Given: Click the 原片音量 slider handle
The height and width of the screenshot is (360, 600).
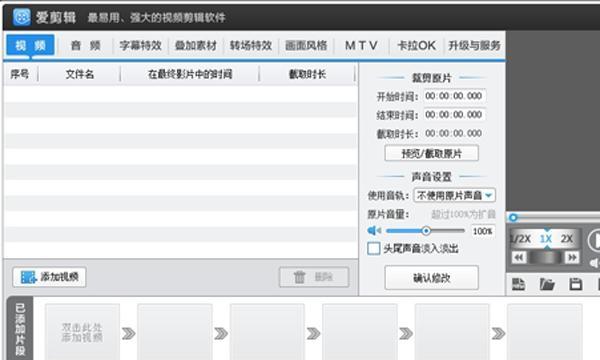Looking at the screenshot, I should (x=426, y=231).
